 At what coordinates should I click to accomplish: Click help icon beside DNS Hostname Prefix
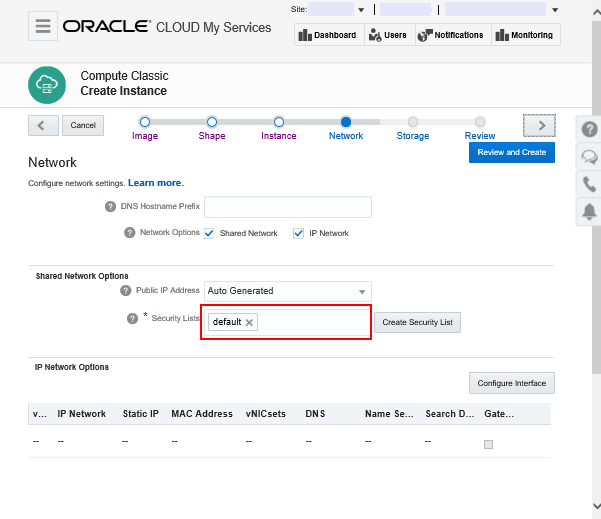coord(110,207)
